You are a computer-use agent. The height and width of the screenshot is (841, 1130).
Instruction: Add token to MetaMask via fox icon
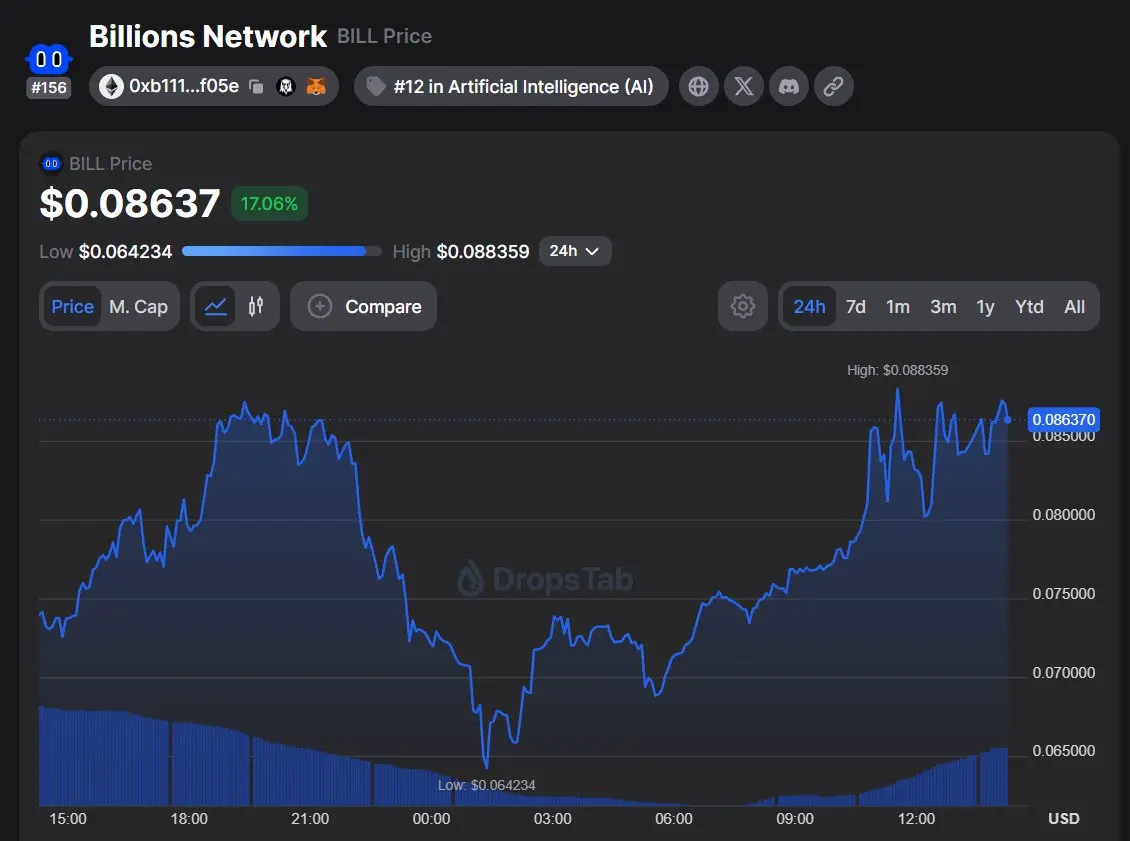click(x=316, y=86)
